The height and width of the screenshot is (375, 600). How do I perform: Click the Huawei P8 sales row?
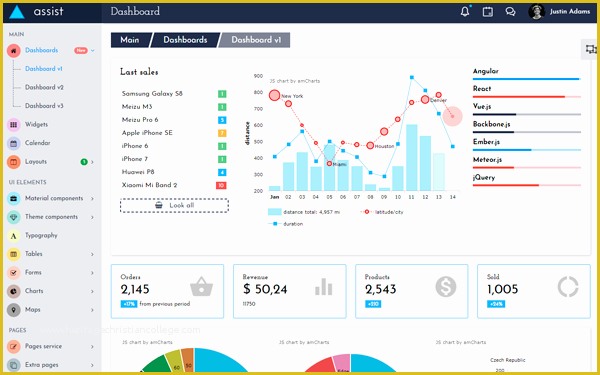point(174,172)
